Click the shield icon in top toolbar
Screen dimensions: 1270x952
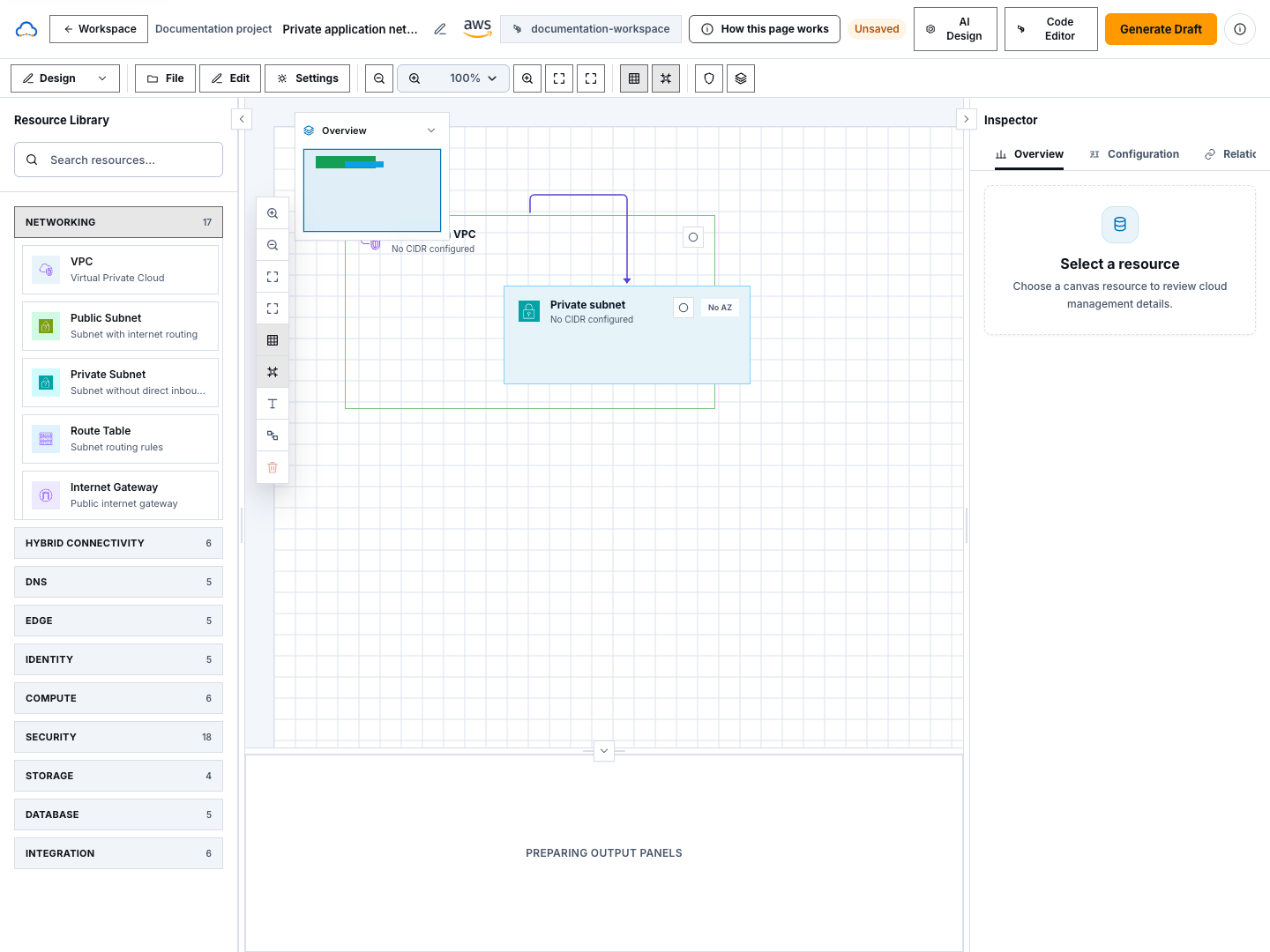(709, 78)
